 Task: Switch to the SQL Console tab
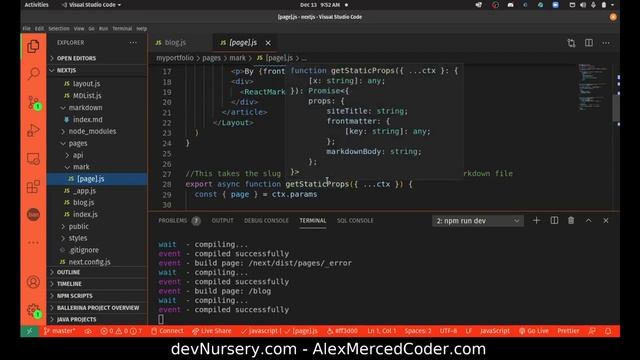click(x=355, y=220)
